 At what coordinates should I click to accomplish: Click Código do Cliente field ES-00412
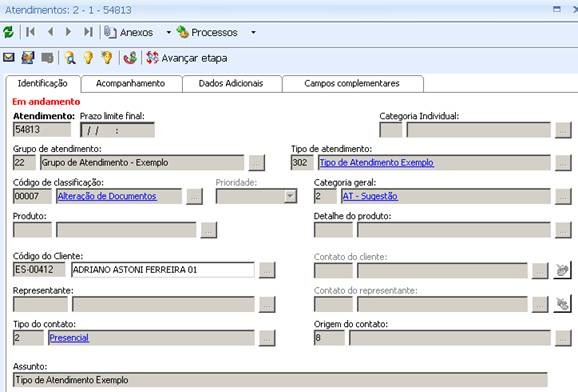39,270
